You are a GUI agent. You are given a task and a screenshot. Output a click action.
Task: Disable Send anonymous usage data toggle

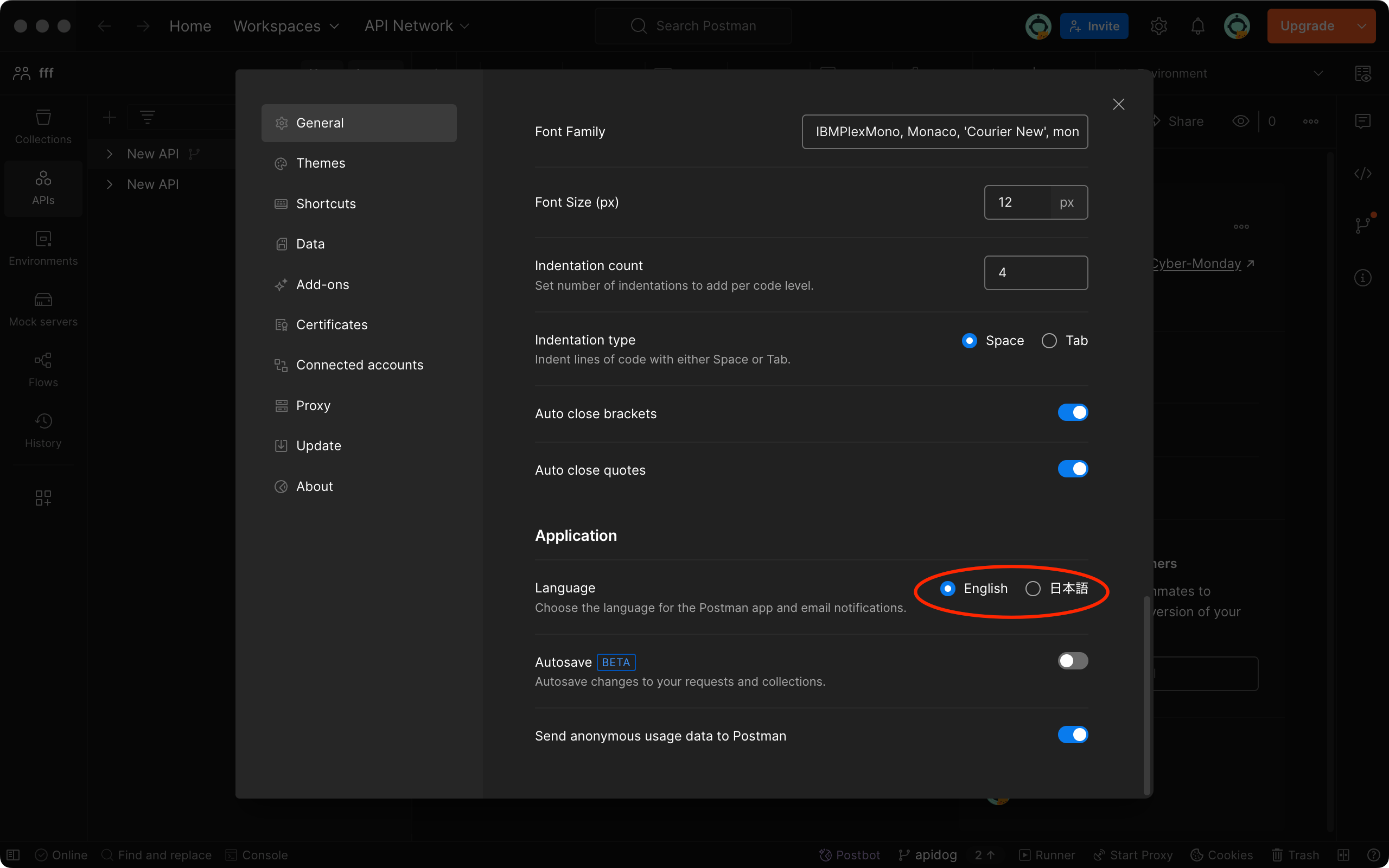coord(1073,735)
